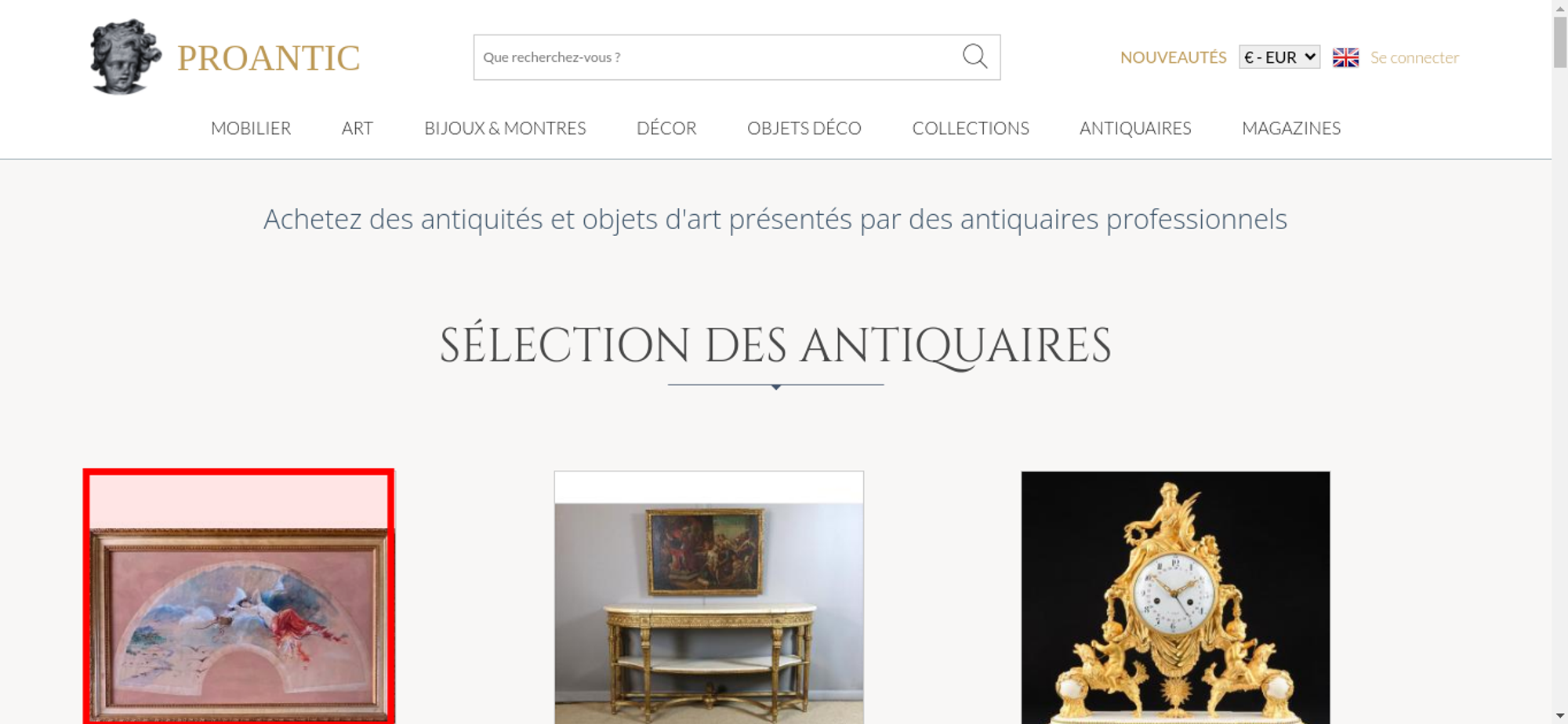This screenshot has width=1568, height=724.
Task: Click the Se connecter link
Action: (x=1414, y=57)
